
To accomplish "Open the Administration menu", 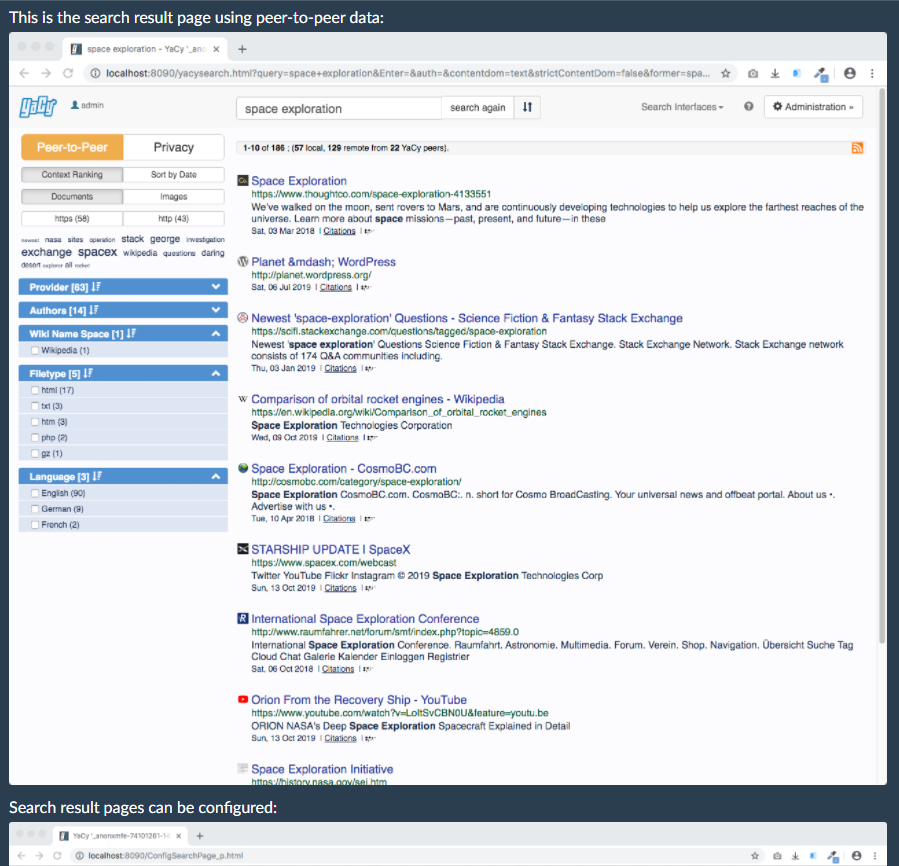I will (x=813, y=107).
